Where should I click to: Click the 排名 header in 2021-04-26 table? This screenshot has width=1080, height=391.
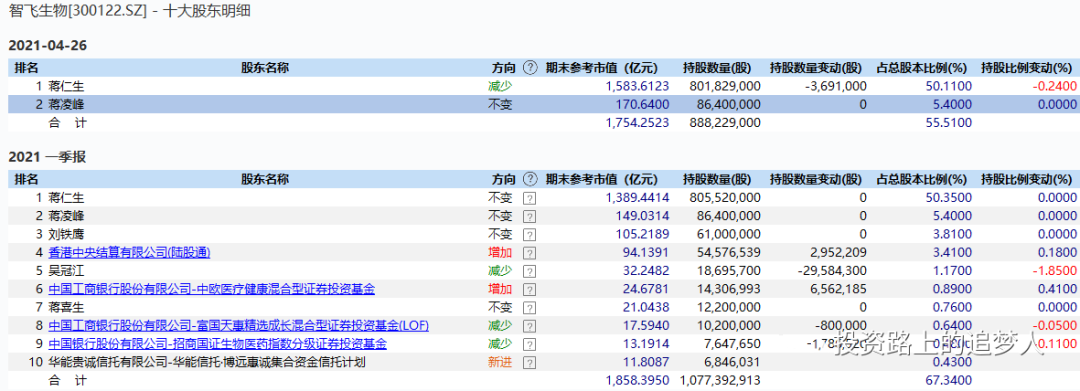(x=26, y=67)
